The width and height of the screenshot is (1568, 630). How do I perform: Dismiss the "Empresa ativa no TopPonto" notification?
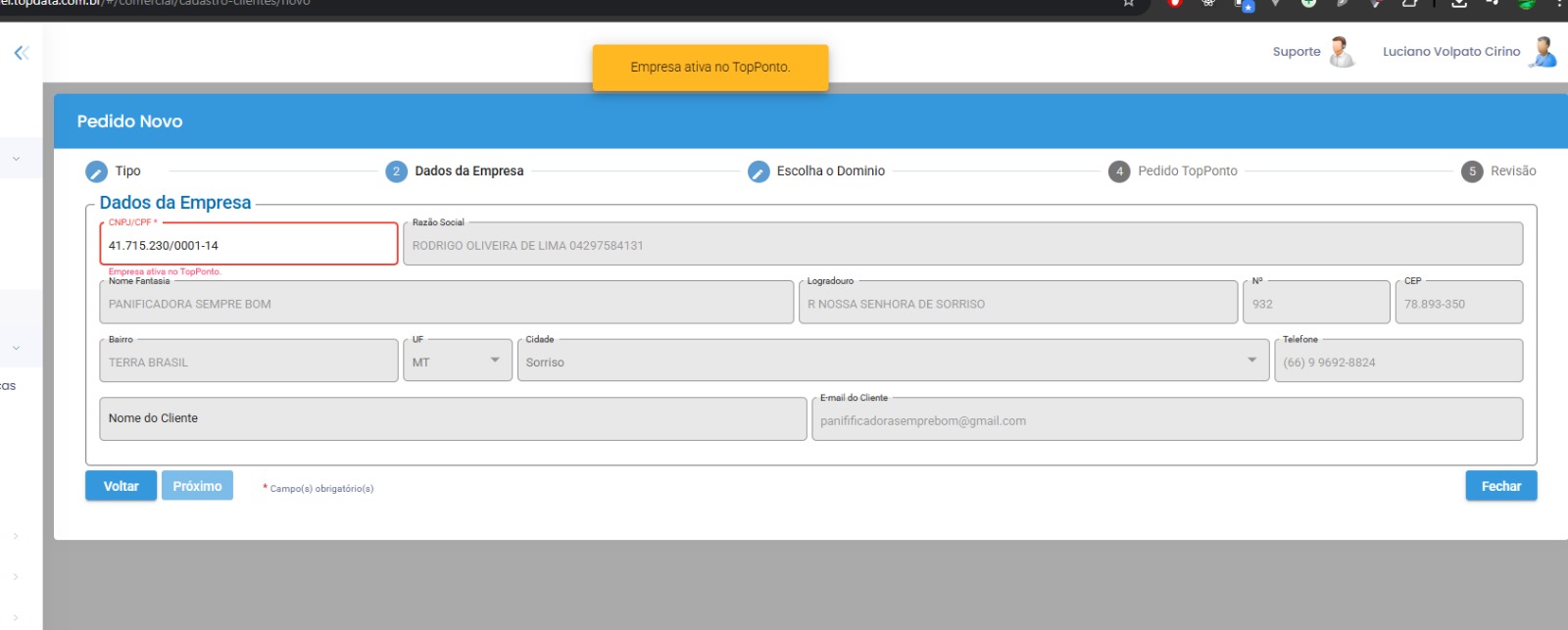pyautogui.click(x=710, y=68)
